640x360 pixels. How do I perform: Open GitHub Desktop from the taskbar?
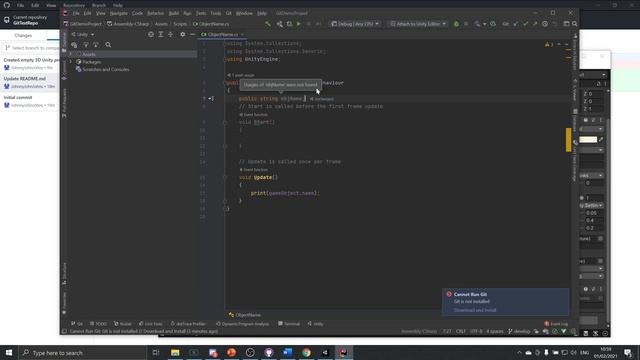coord(269,353)
